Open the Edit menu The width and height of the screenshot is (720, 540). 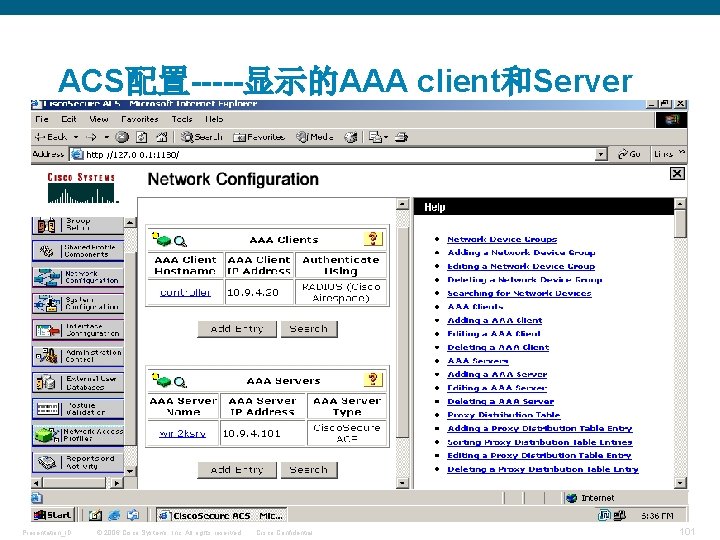(69, 119)
